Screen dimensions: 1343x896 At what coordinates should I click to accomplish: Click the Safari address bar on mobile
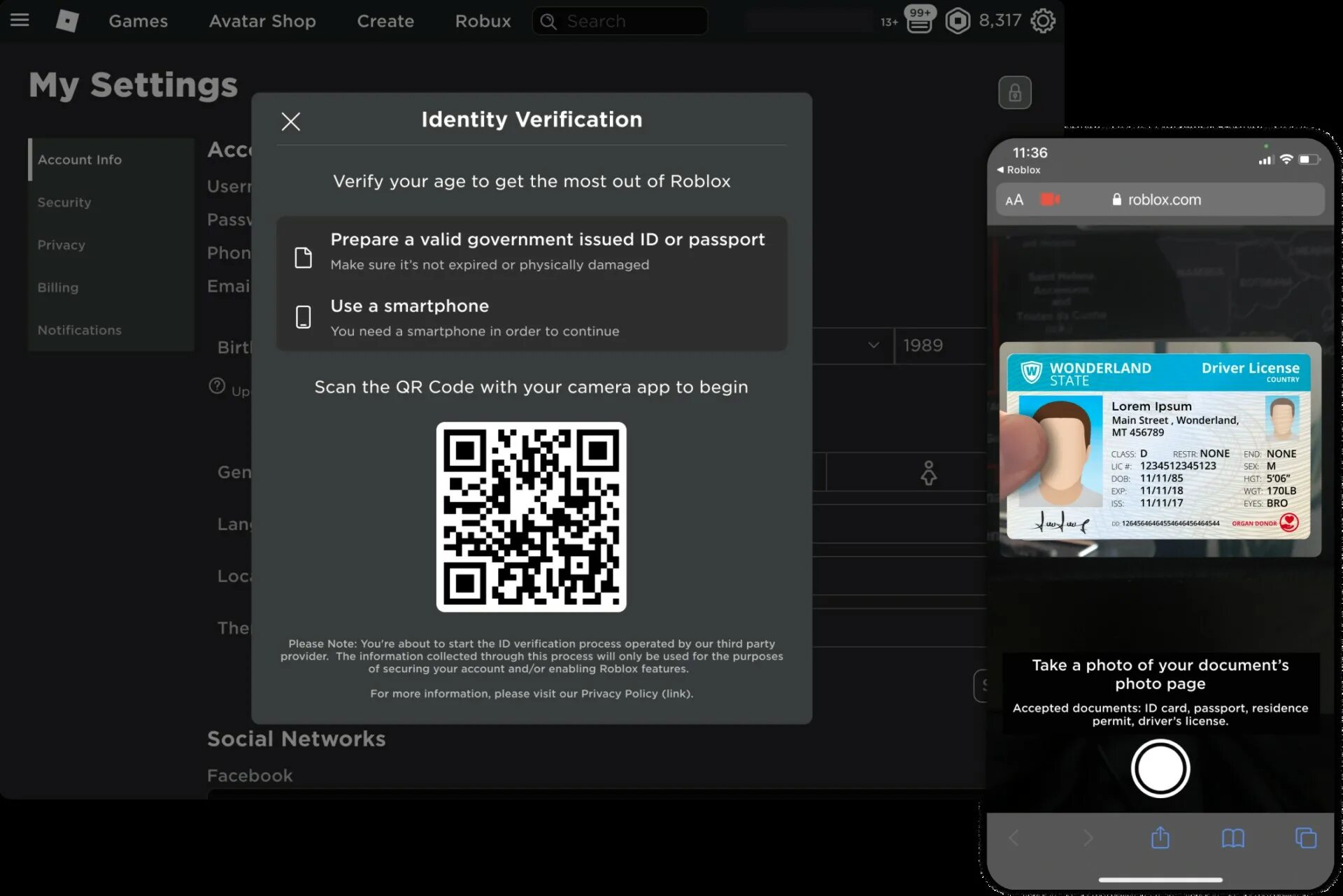coord(1162,199)
